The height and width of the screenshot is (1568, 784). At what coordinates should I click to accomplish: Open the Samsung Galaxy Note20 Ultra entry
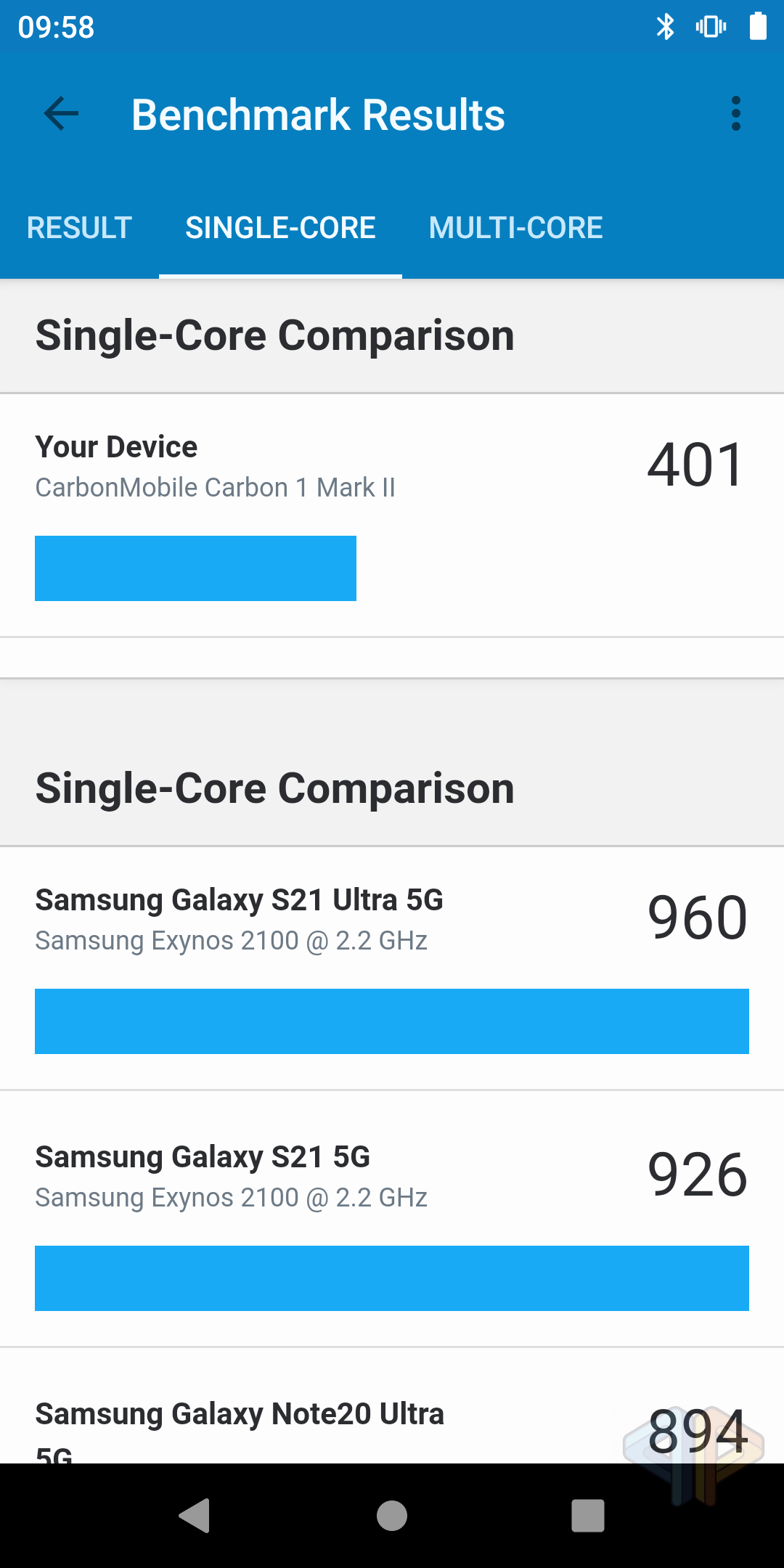240,1414
